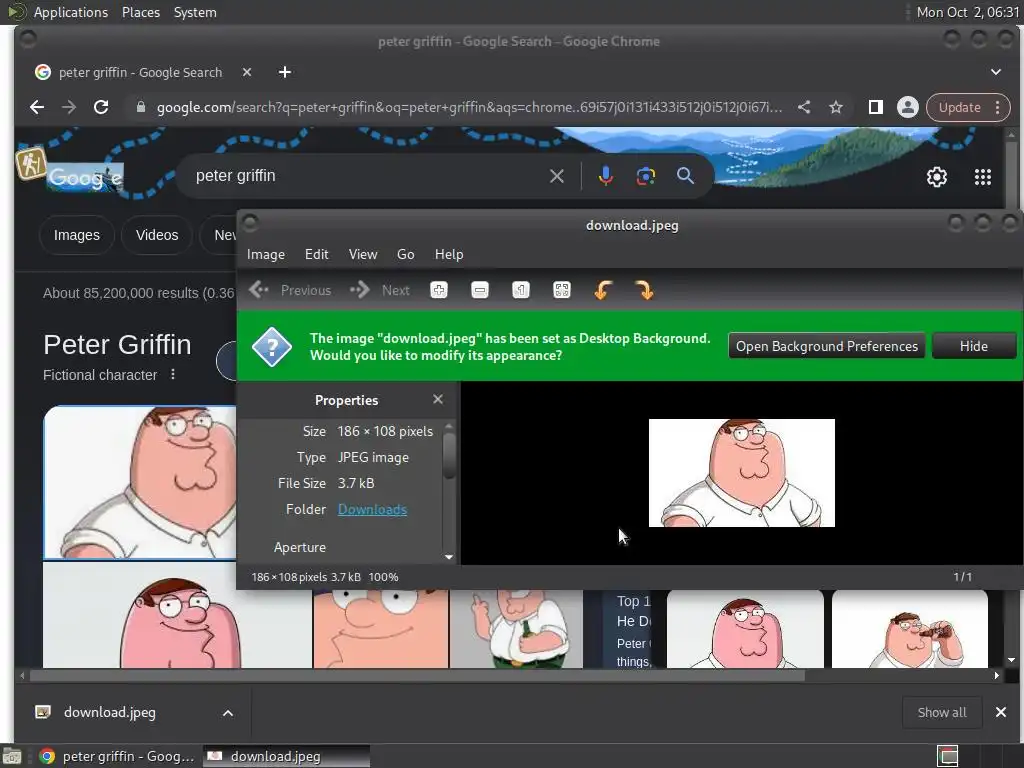Screen dimensions: 1024x768
Task: Click the Properties panel scroll down arrow
Action: pyautogui.click(x=449, y=557)
